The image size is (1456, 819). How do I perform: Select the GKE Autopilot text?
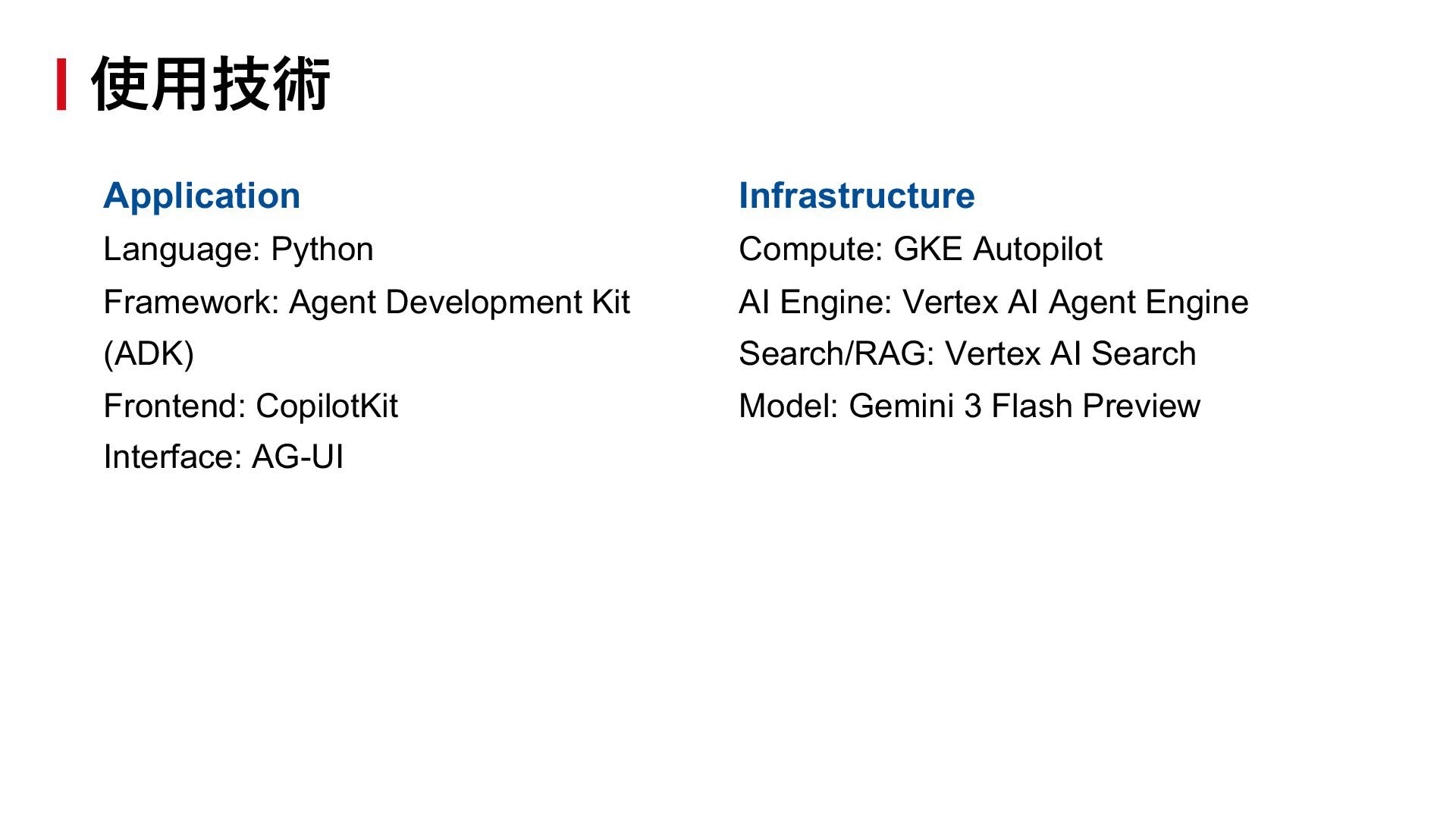997,249
